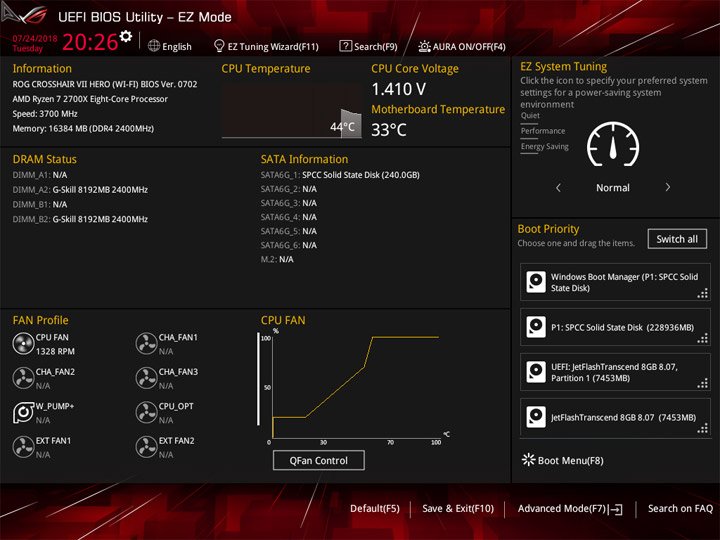The width and height of the screenshot is (720, 540).
Task: Click disk icon of JetFlashTranscend 8GB 8.07 (7453MB)
Action: [x=536, y=417]
